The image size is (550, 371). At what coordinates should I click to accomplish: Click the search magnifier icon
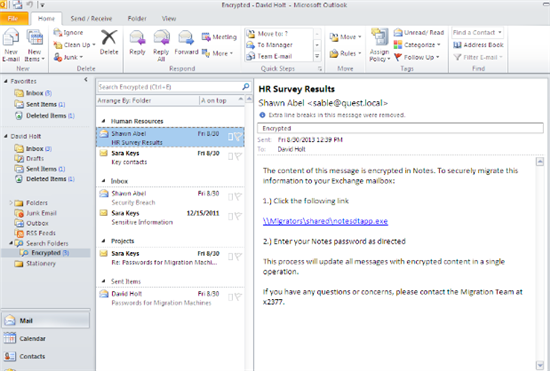click(x=246, y=86)
